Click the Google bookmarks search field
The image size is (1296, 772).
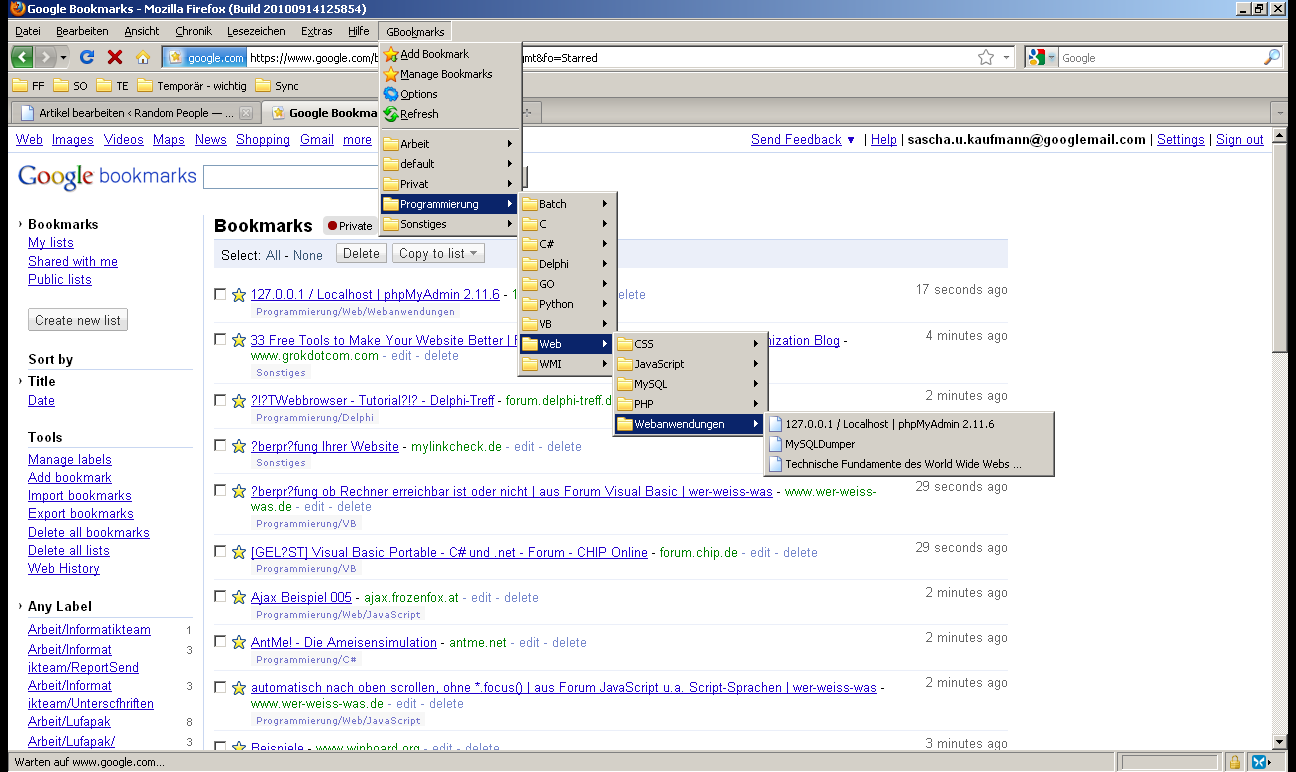tap(290, 177)
